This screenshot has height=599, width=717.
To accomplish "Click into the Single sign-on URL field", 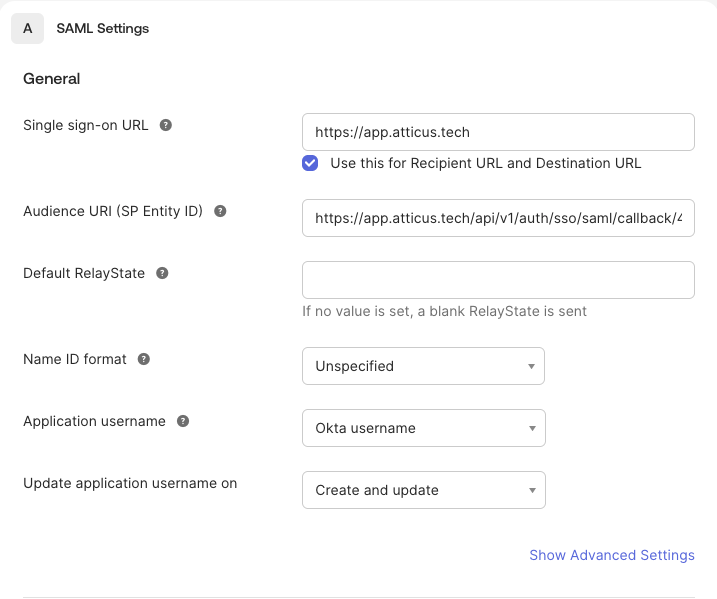I will (x=498, y=132).
